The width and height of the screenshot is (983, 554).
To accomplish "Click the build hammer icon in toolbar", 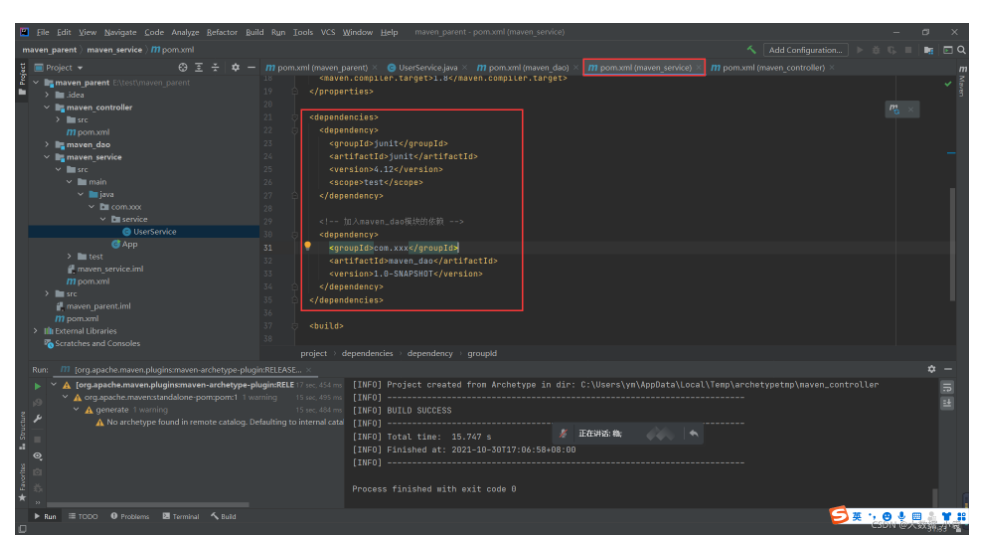I will [x=751, y=50].
